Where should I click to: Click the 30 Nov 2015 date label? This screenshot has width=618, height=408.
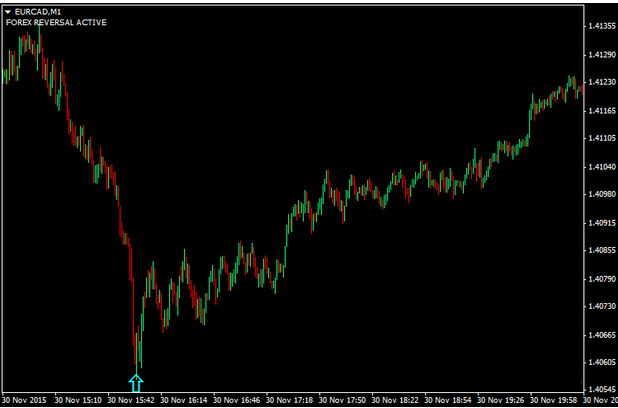(25, 400)
